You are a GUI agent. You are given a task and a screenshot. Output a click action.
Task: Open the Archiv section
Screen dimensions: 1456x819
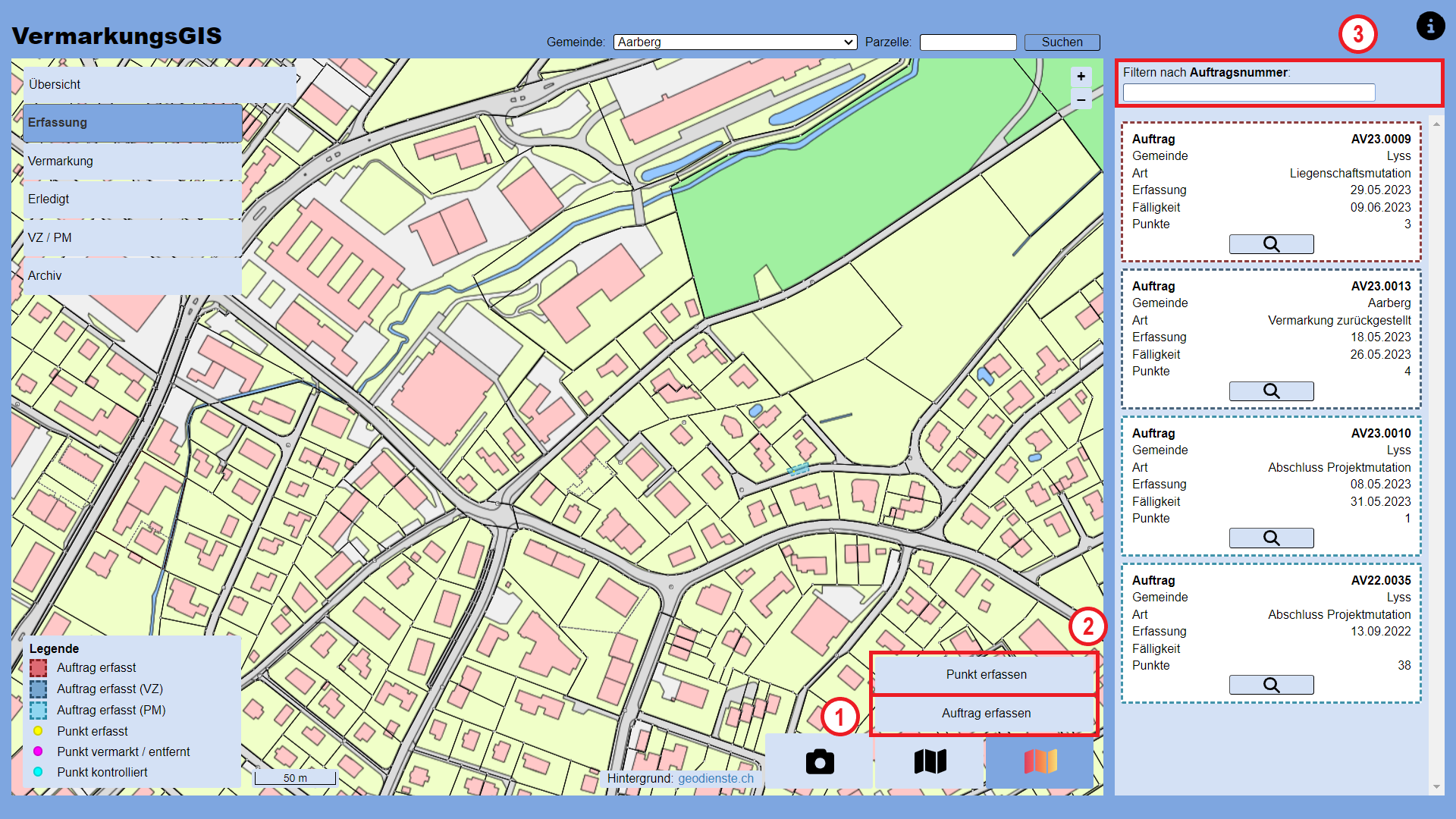tap(45, 275)
